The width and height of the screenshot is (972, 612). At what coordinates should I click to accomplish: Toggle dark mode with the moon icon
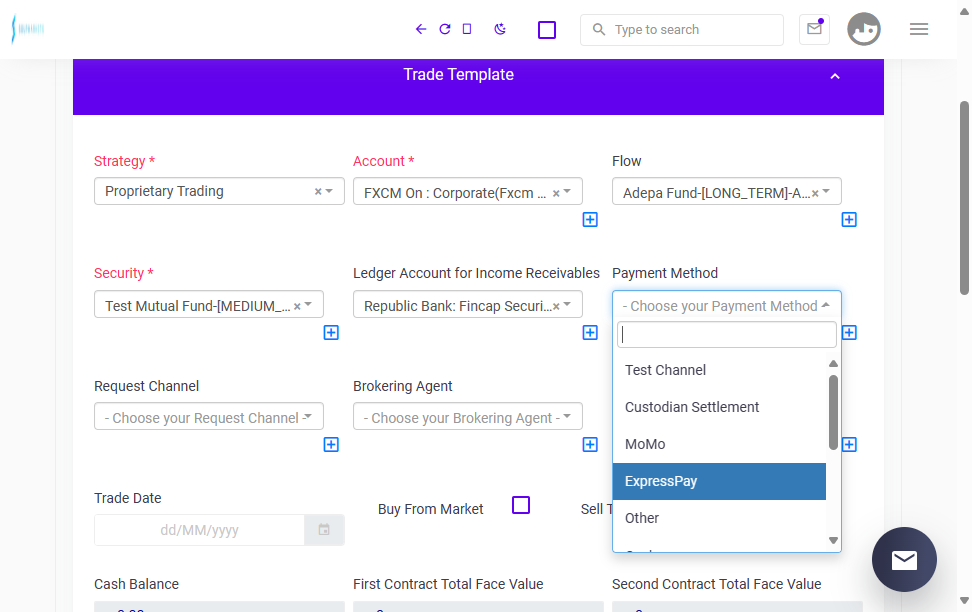tap(500, 29)
